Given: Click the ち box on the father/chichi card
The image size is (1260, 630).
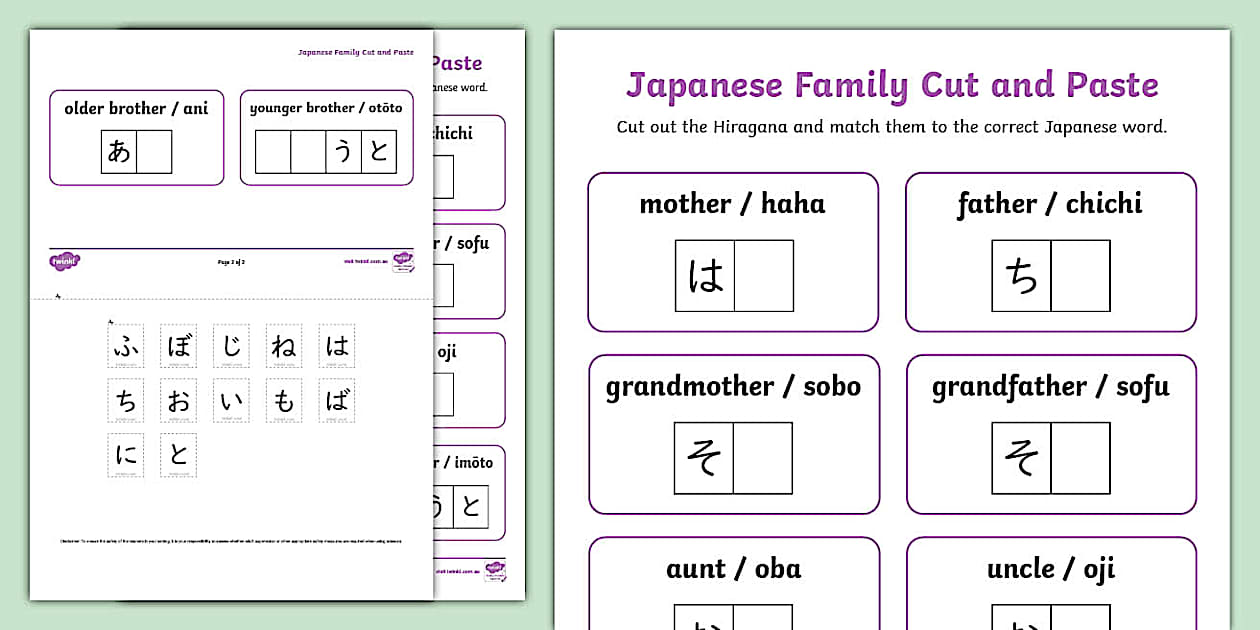Looking at the screenshot, I should point(1023,276).
